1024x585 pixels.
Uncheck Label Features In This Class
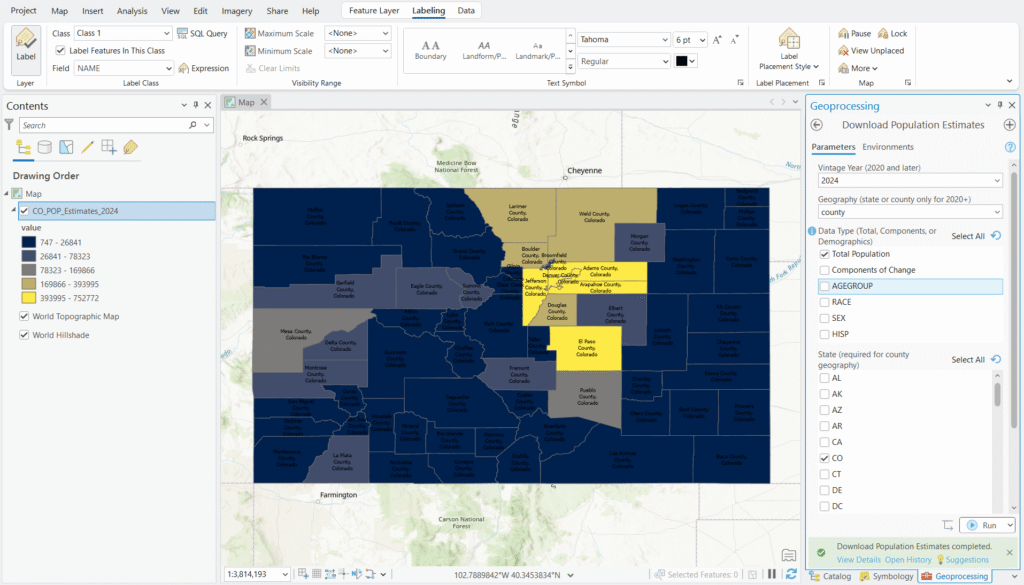tap(61, 50)
